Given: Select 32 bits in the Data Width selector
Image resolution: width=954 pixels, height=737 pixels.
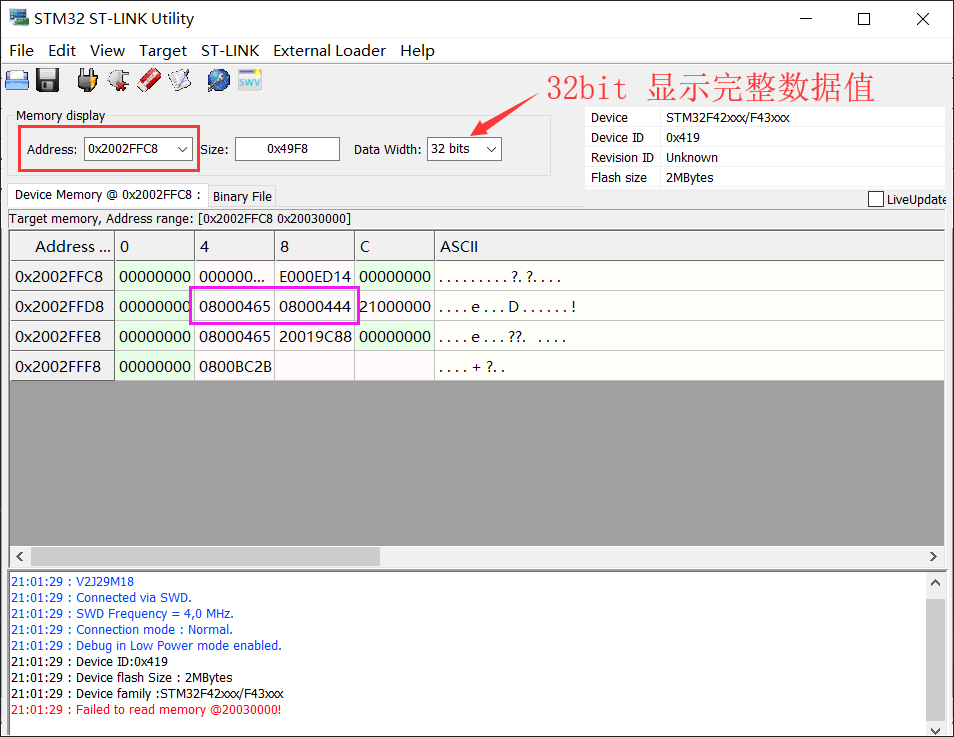Looking at the screenshot, I should tap(464, 148).
